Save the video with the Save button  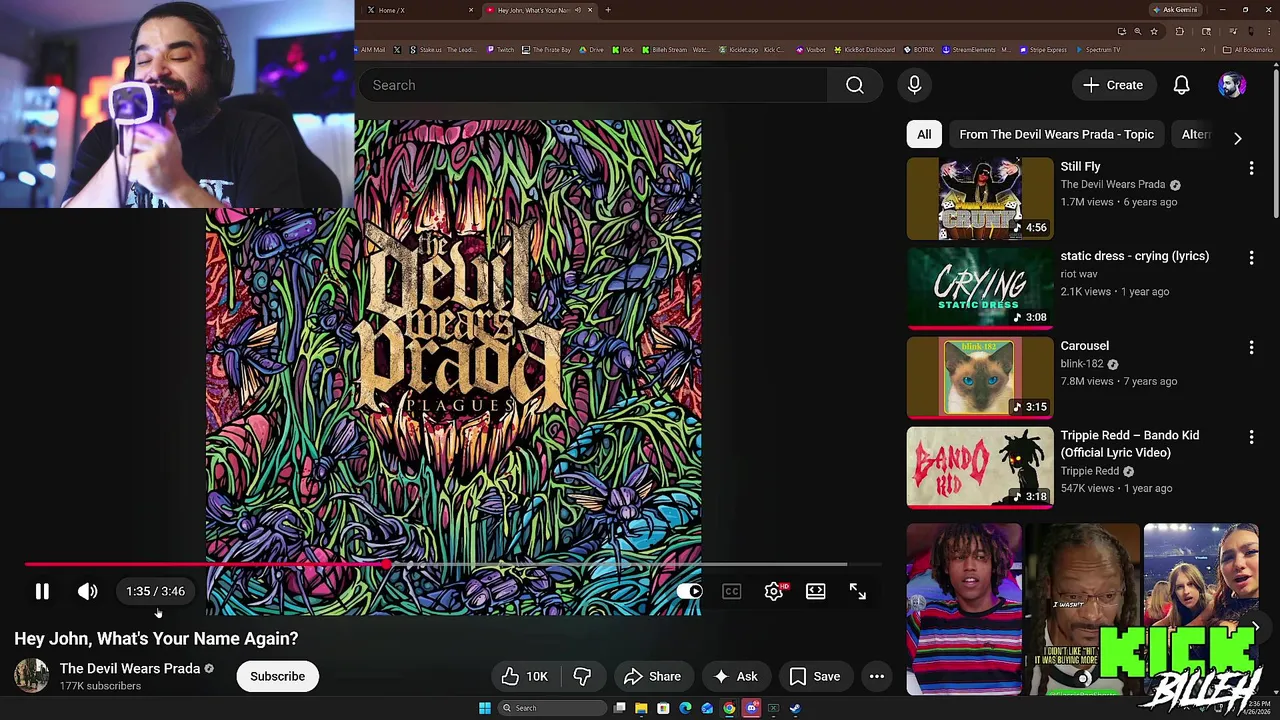[815, 676]
